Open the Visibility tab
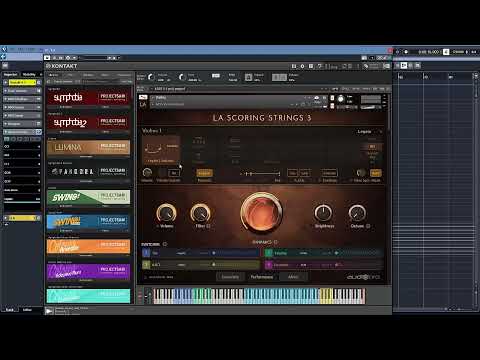Viewport: 480px width, 360px height. tap(29, 74)
